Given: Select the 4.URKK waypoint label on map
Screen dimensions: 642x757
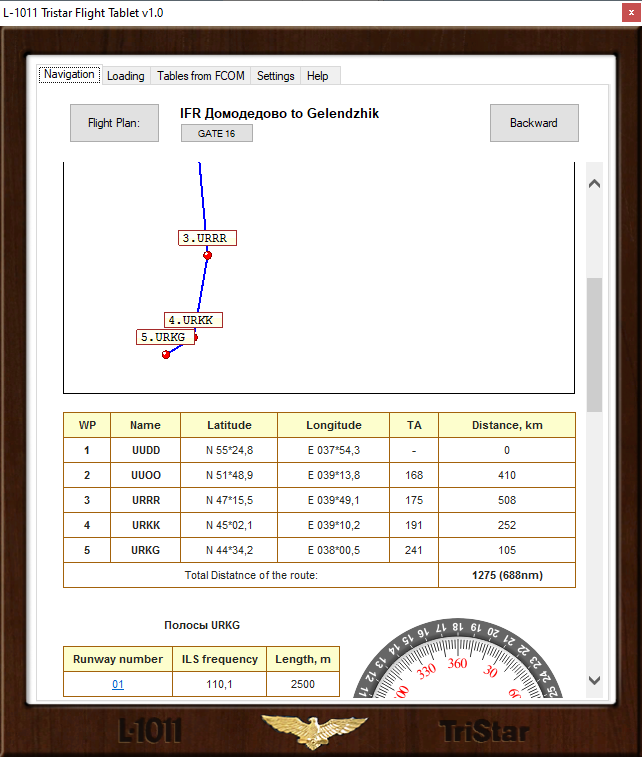Looking at the screenshot, I should 194,320.
